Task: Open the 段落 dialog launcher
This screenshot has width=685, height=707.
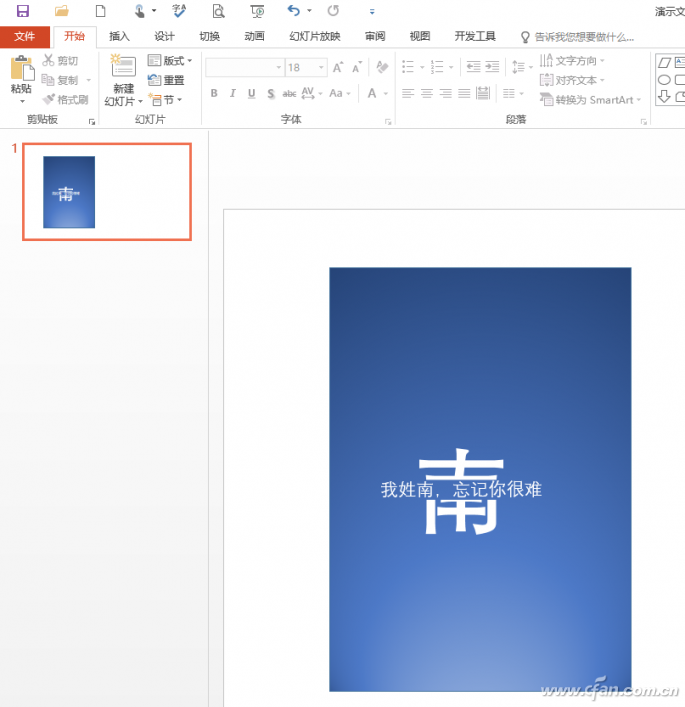Action: (644, 122)
